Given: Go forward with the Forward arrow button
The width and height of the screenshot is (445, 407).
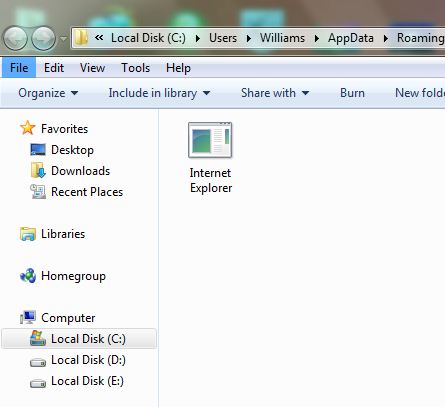Looking at the screenshot, I should (x=43, y=38).
